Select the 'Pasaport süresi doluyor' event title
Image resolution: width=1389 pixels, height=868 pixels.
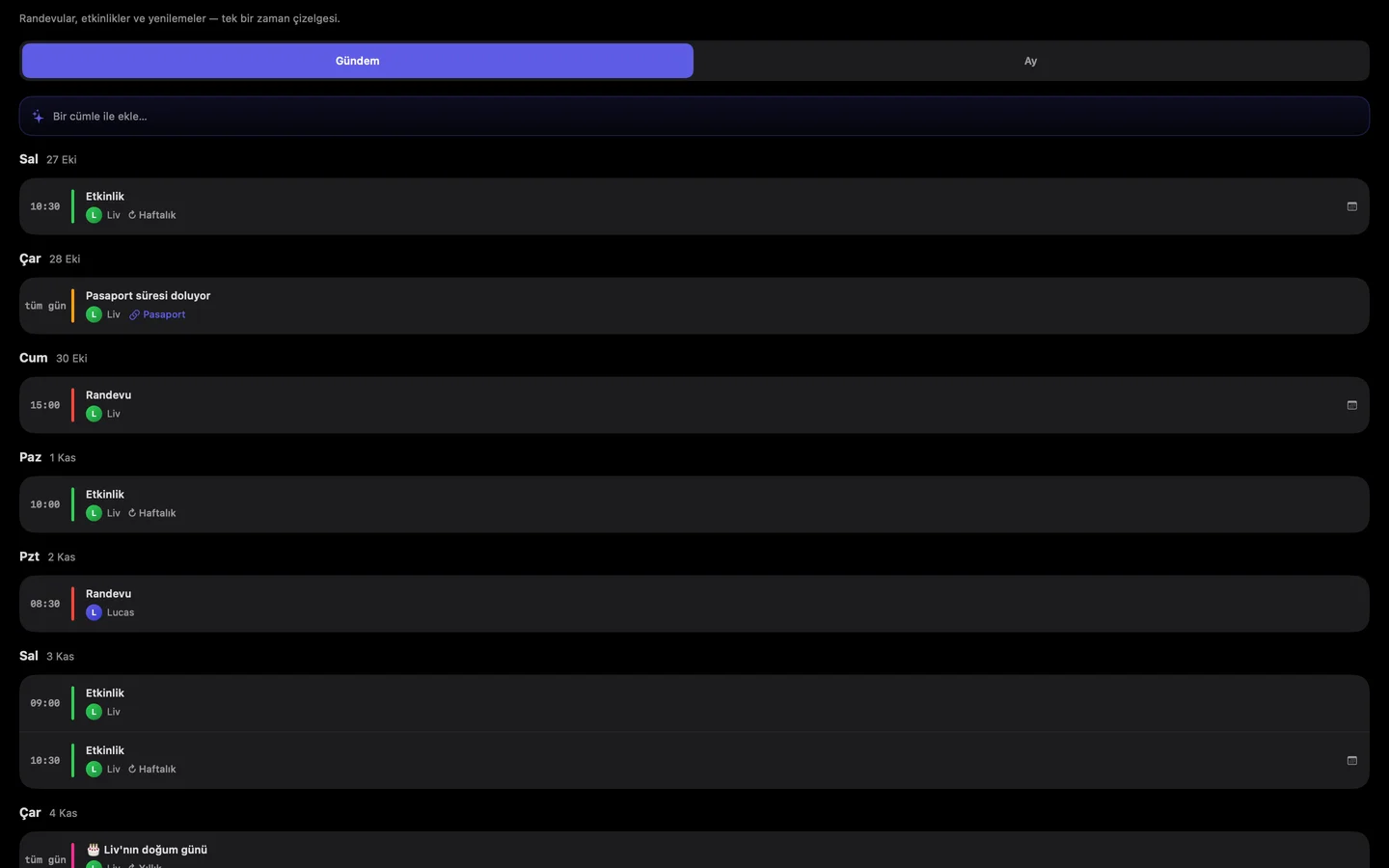coord(148,296)
